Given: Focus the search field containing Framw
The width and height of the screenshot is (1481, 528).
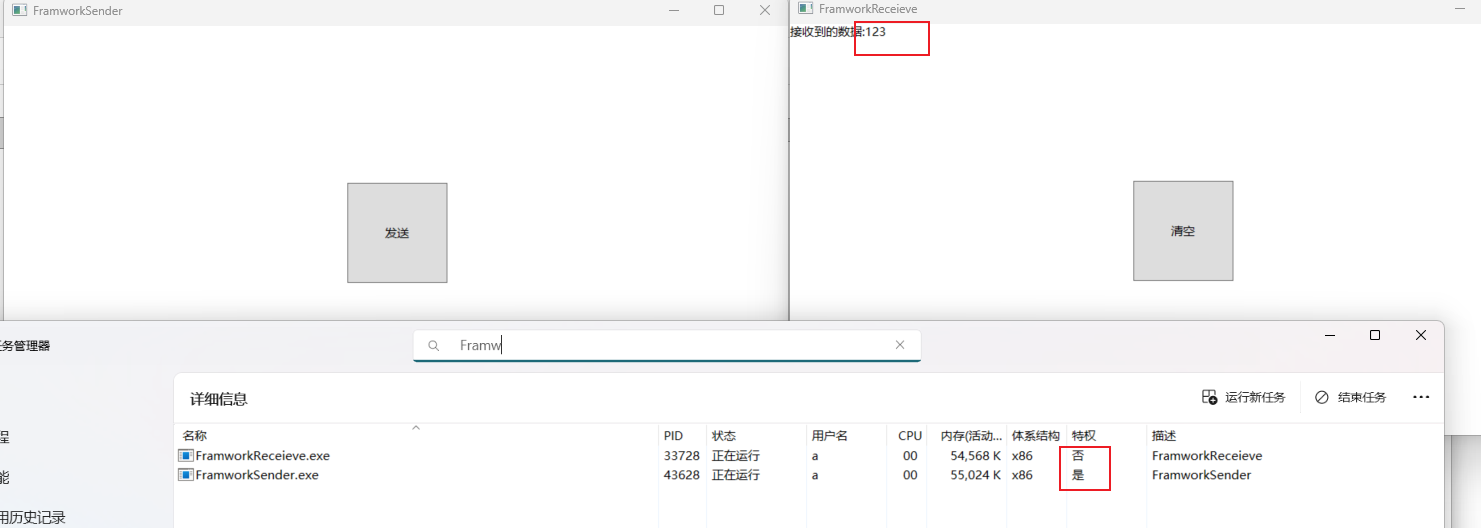Looking at the screenshot, I should click(660, 346).
